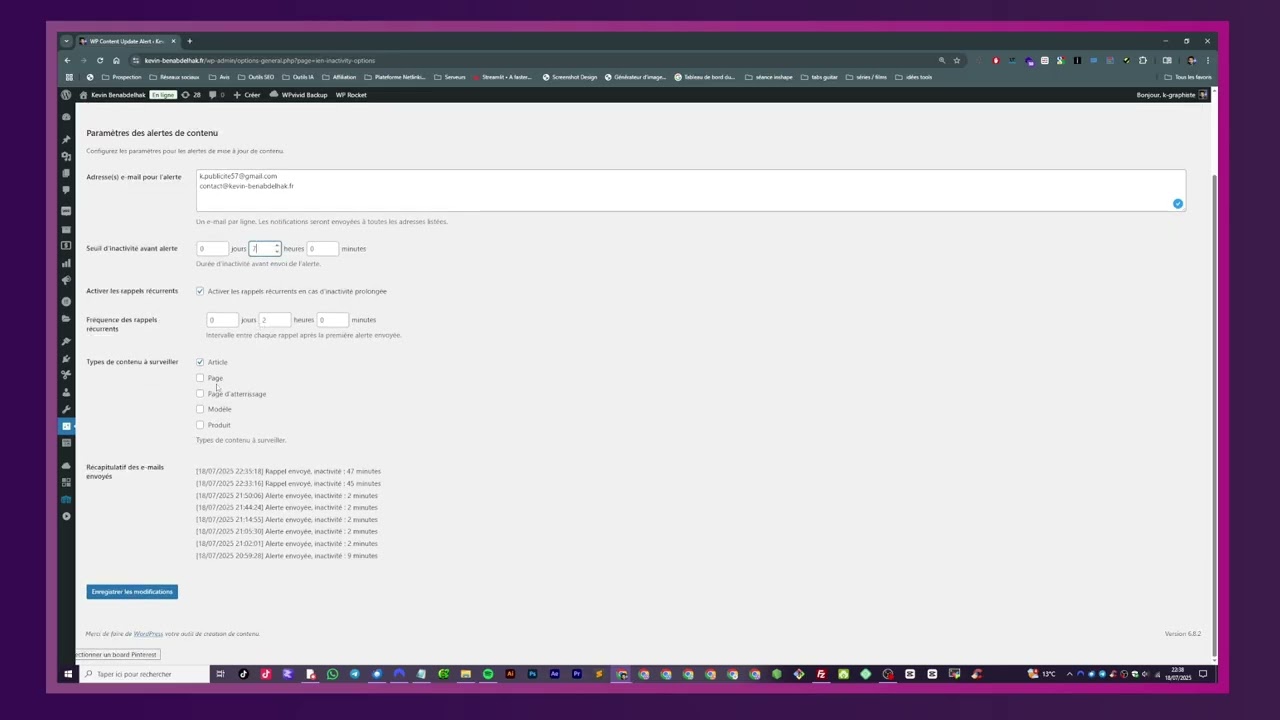Reload the page with browser refresh icon
The image size is (1280, 720).
point(100,60)
